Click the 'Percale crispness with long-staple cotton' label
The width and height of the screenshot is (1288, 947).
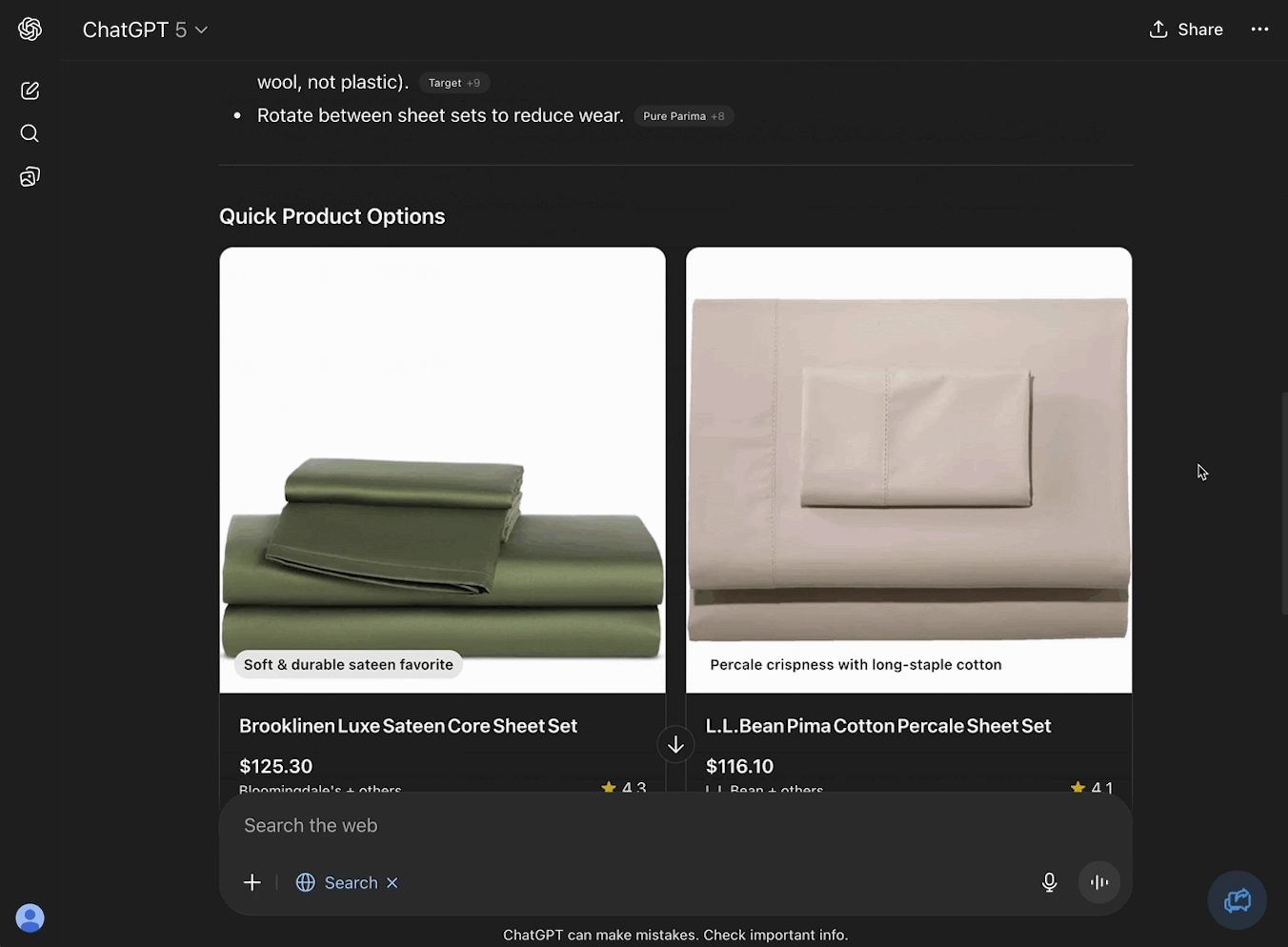coord(855,665)
